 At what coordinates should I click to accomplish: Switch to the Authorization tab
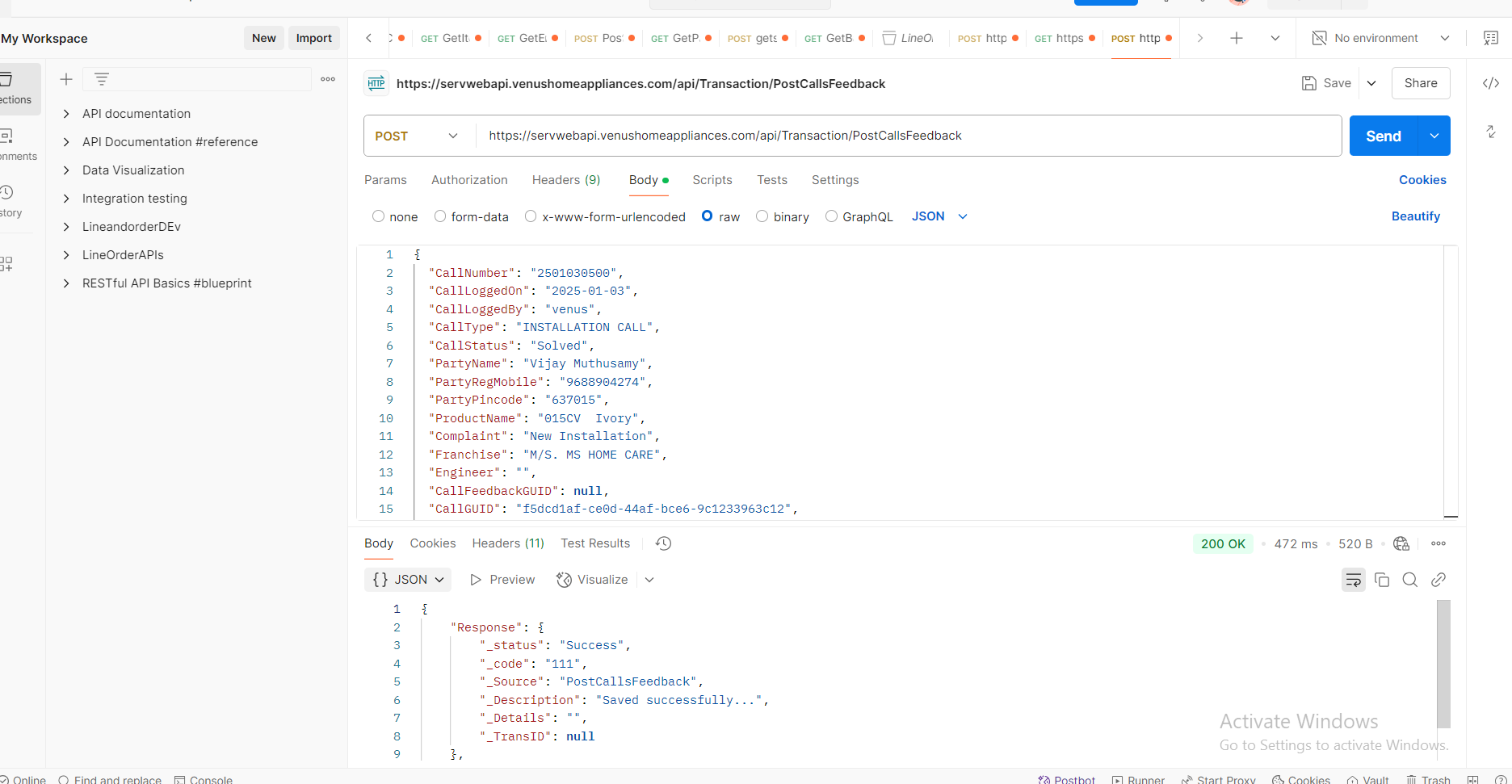pyautogui.click(x=469, y=180)
